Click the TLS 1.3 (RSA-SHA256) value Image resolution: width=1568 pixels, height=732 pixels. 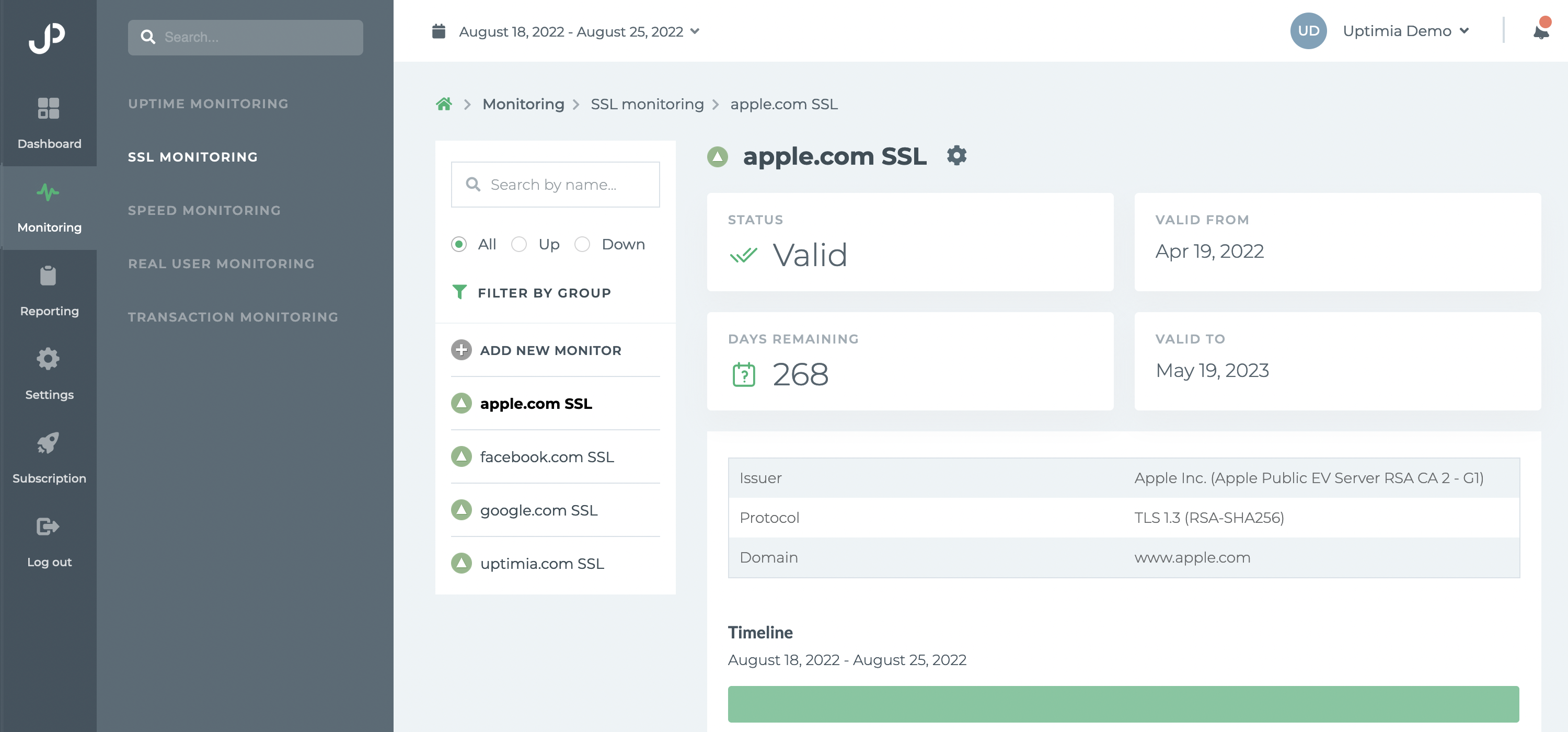pos(1209,518)
